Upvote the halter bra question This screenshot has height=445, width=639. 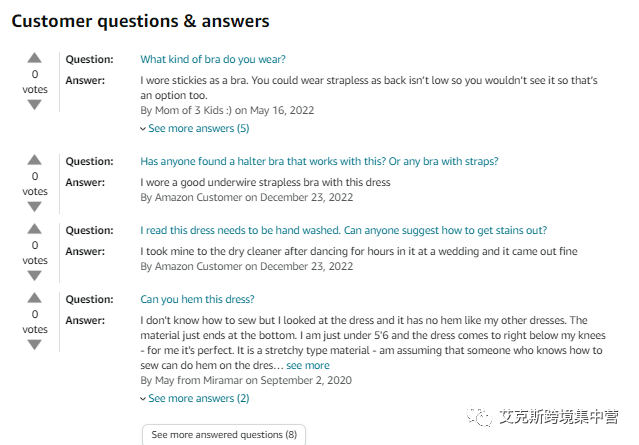(35, 160)
